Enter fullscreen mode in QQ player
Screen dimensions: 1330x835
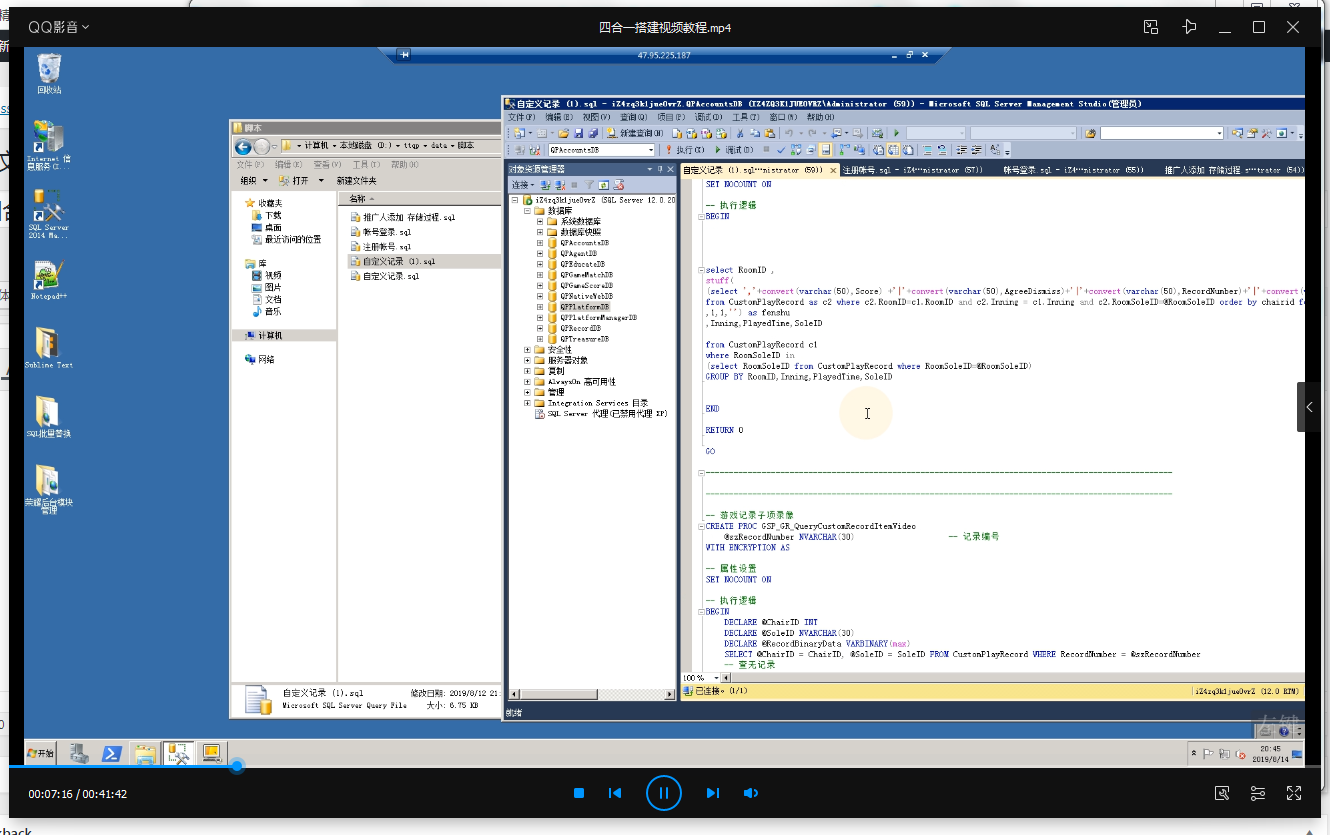click(x=1294, y=793)
